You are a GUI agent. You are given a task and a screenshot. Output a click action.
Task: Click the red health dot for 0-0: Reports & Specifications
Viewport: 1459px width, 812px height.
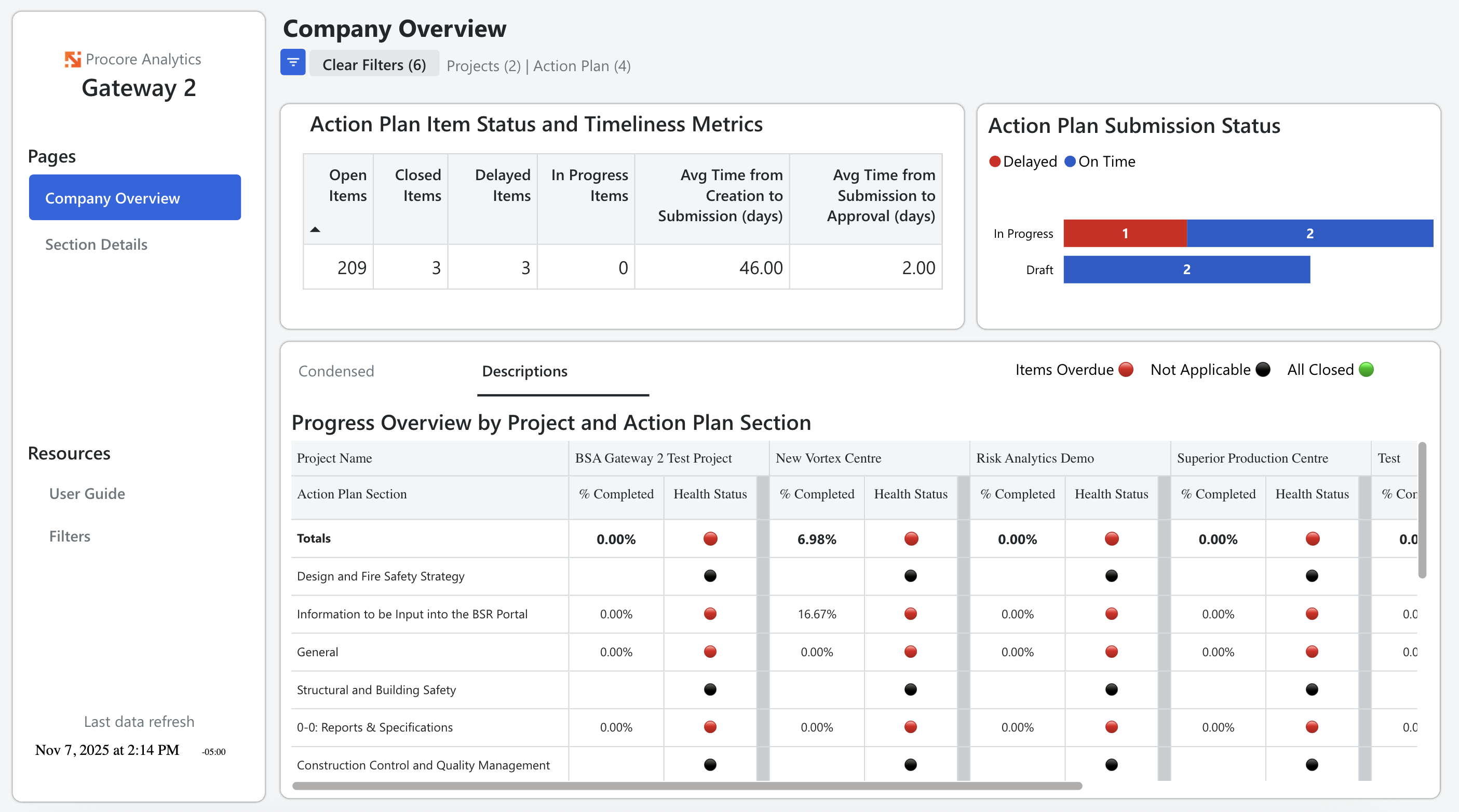point(710,726)
